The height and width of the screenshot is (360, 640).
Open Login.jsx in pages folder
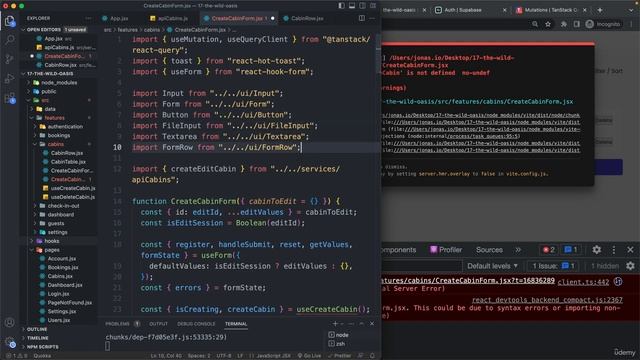pos(58,294)
